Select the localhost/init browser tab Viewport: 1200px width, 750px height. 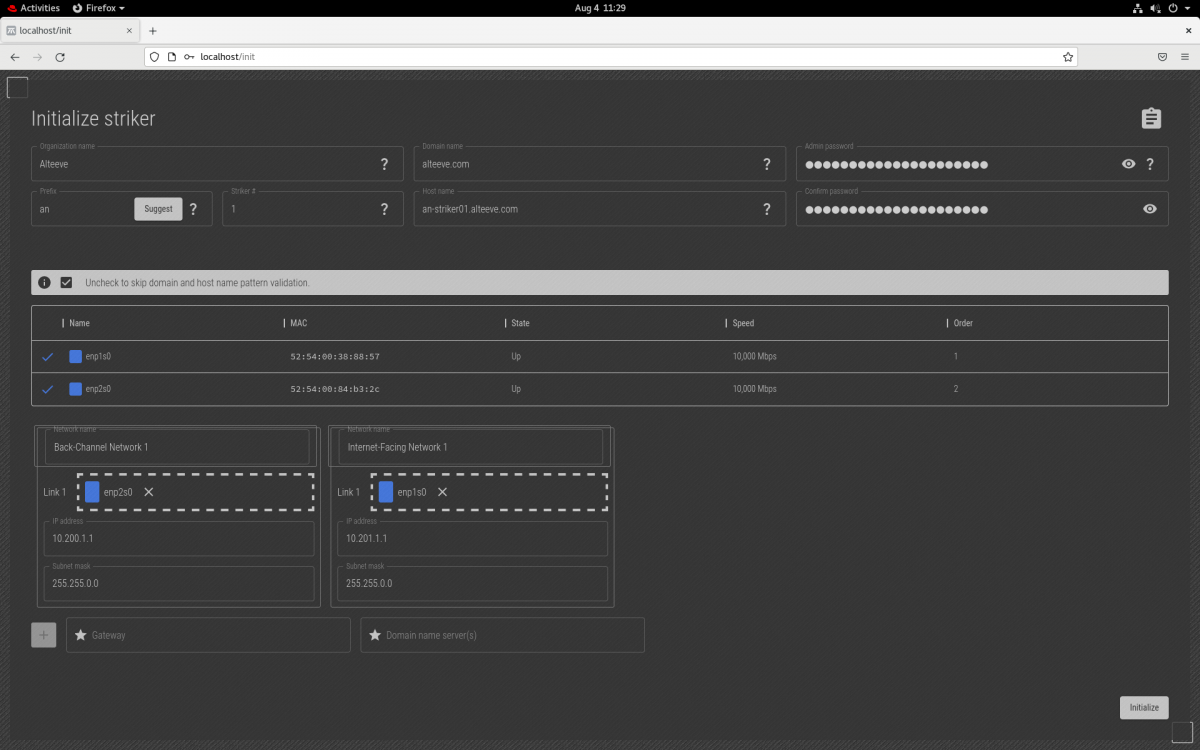pyautogui.click(x=70, y=31)
